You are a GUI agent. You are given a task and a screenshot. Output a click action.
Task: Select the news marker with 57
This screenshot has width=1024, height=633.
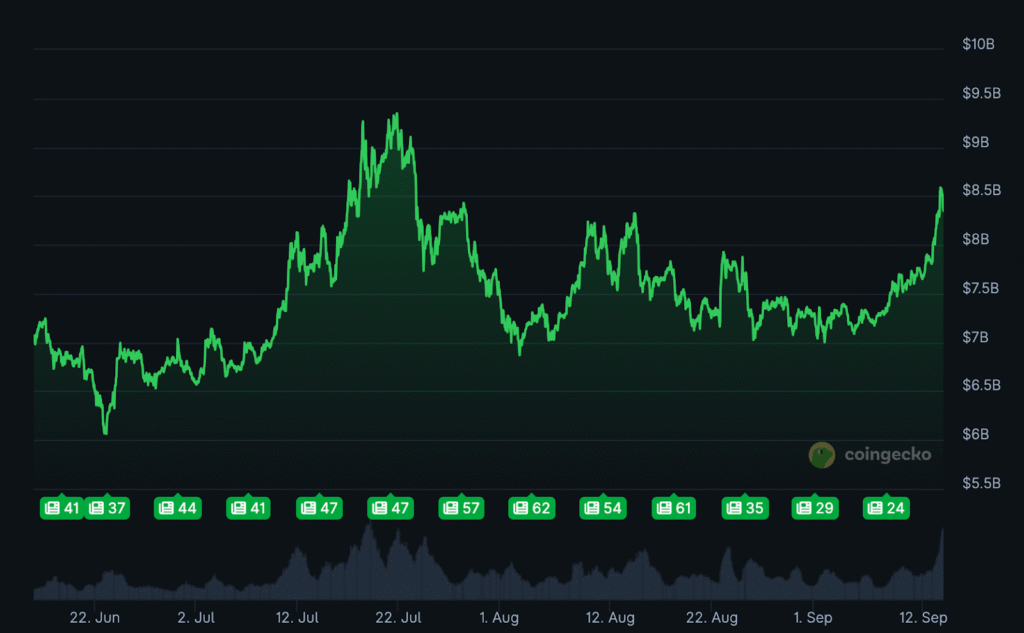tap(461, 508)
